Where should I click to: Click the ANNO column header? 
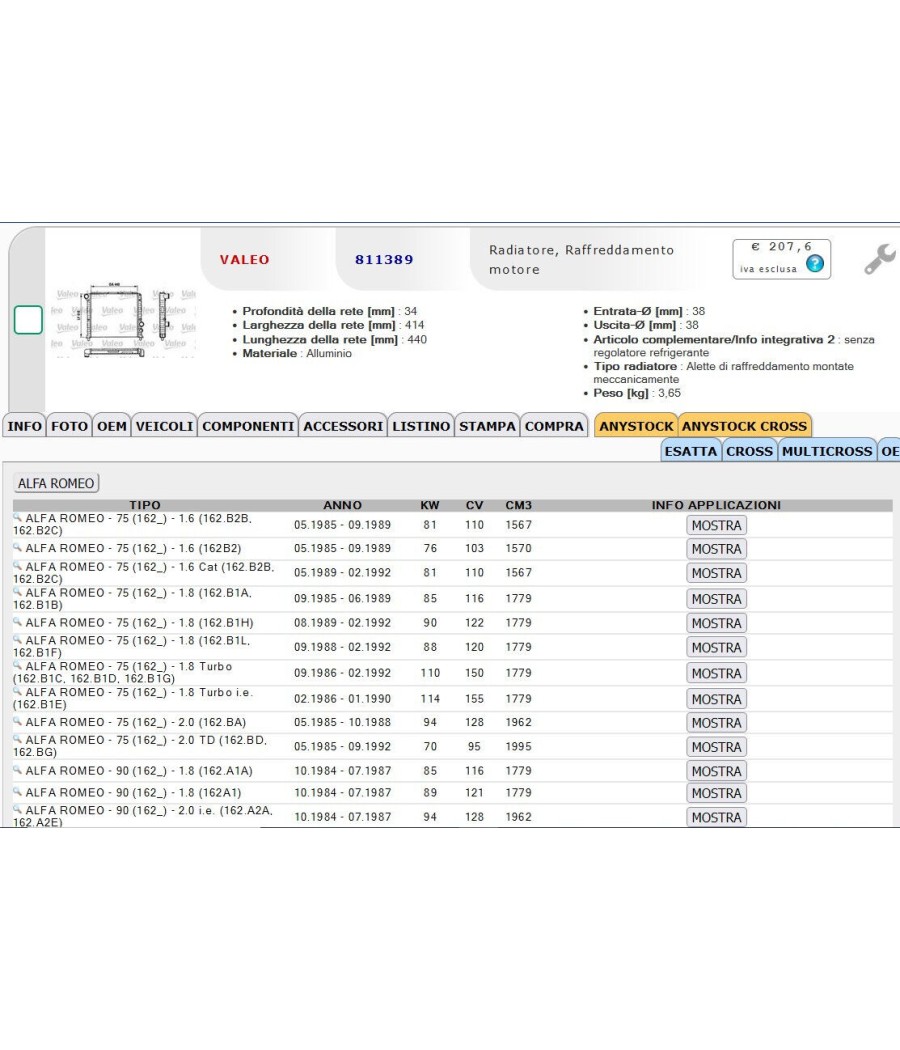[342, 505]
